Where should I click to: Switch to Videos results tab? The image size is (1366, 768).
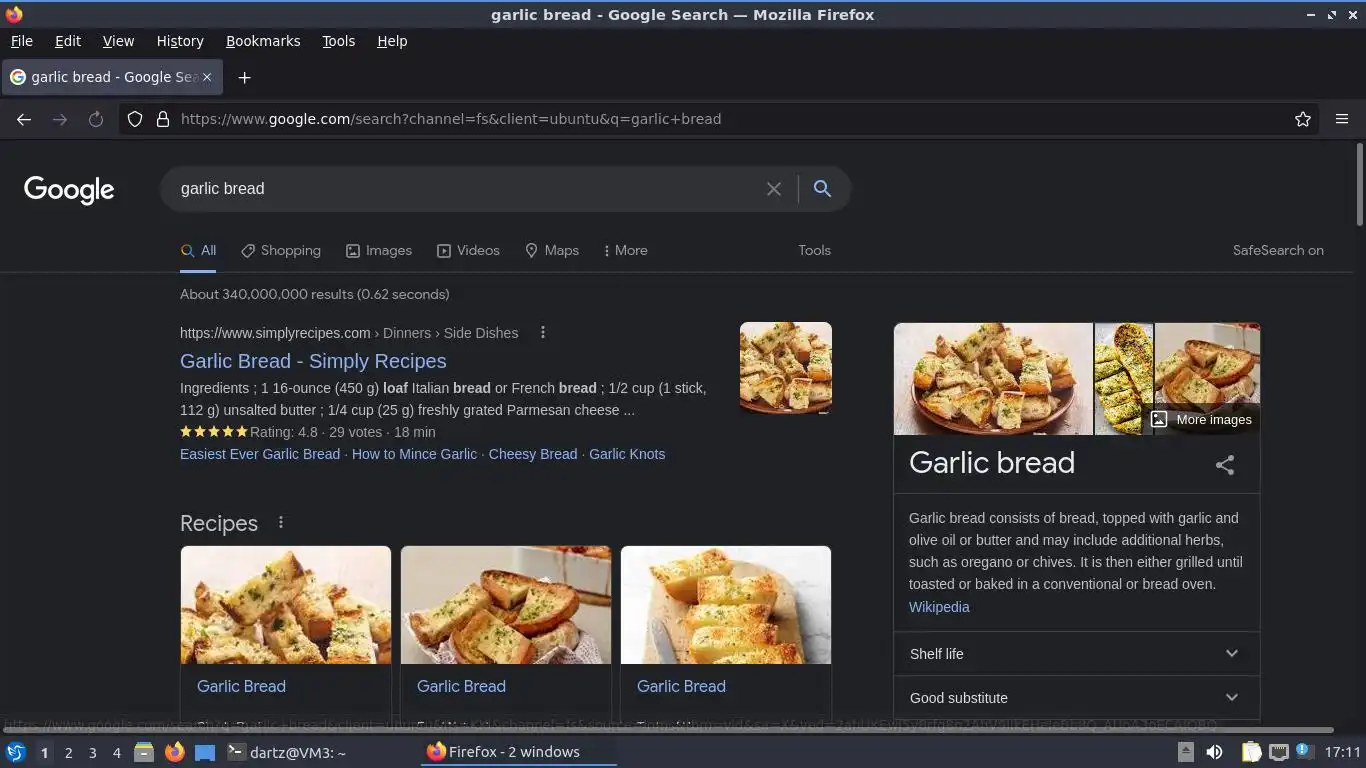point(468,251)
